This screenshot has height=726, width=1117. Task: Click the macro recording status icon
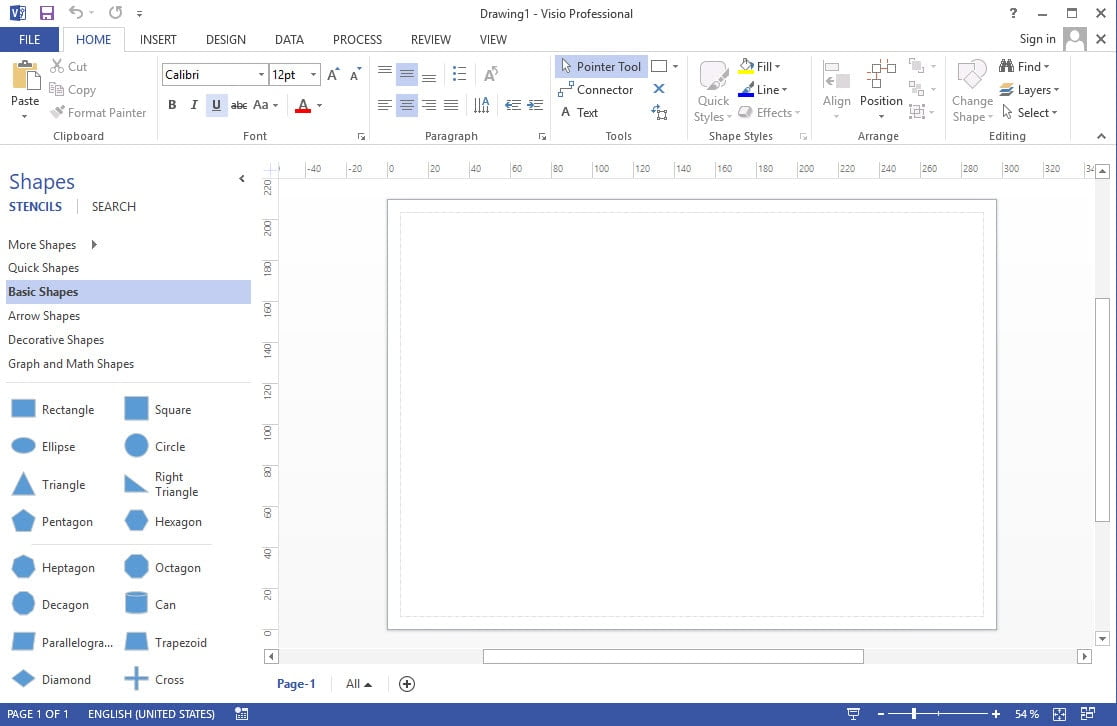pos(241,714)
